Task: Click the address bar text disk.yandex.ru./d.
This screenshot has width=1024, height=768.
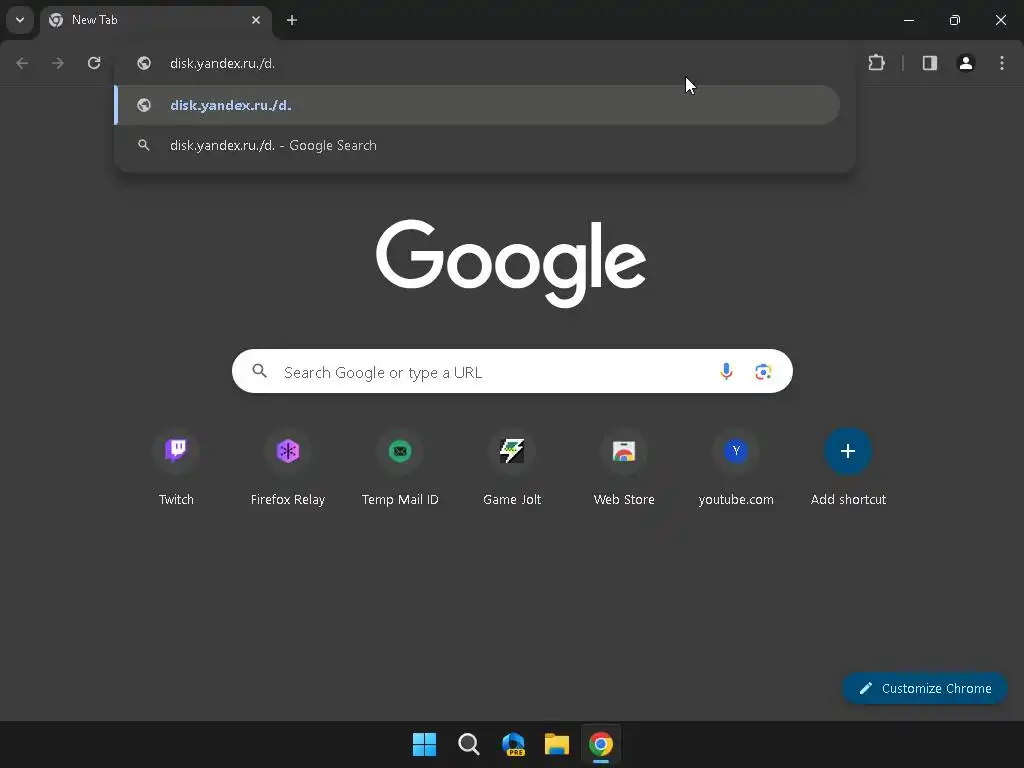Action: (x=222, y=63)
